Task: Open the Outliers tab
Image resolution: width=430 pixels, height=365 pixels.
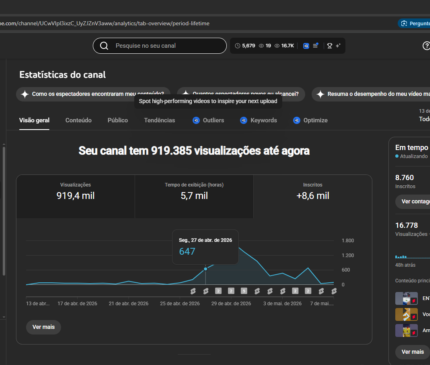Action: [x=208, y=120]
